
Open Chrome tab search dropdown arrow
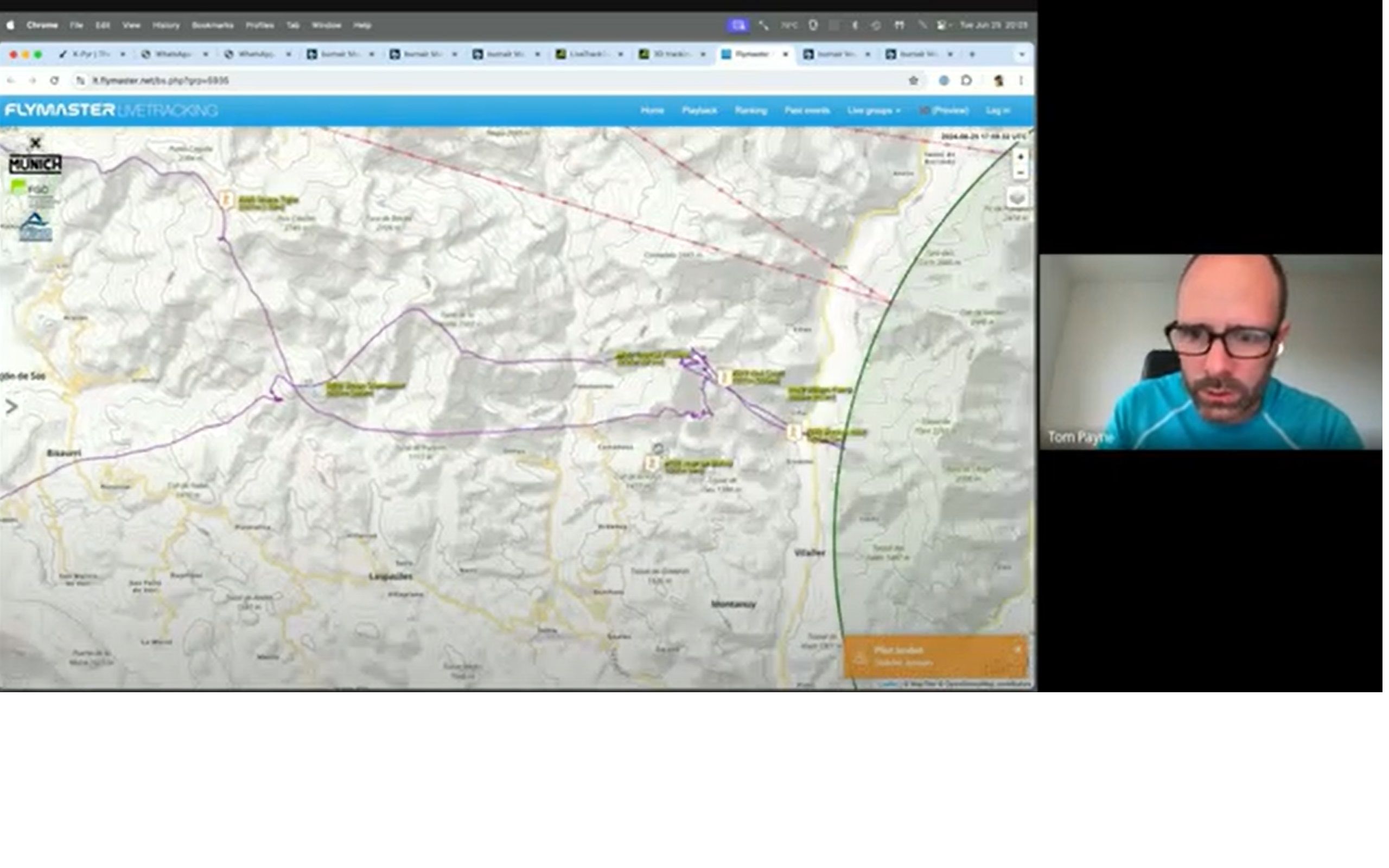pos(1021,55)
